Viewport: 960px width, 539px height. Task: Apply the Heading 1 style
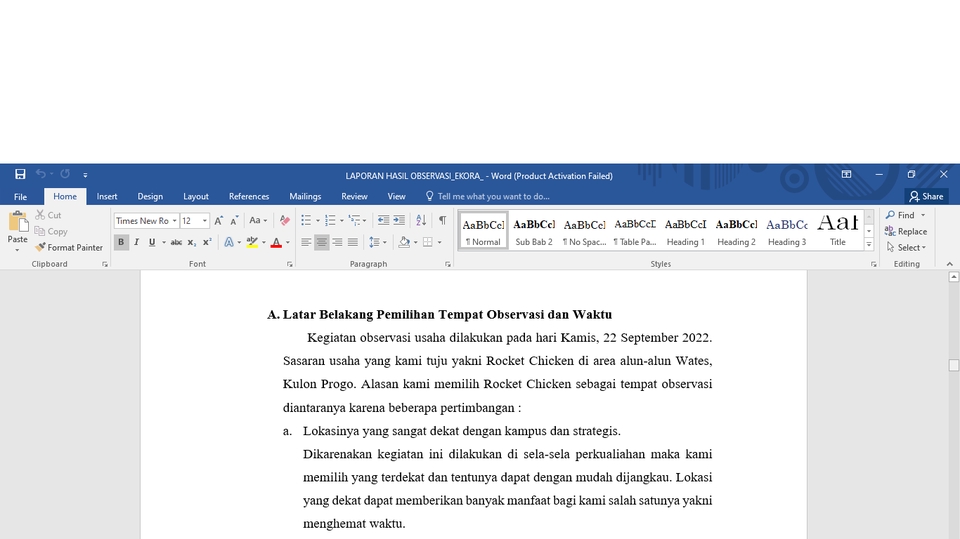coord(686,232)
